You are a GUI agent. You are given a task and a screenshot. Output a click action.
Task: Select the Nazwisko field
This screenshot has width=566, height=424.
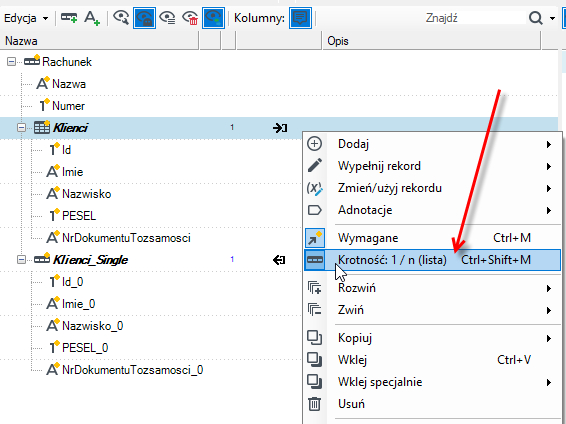tap(87, 194)
